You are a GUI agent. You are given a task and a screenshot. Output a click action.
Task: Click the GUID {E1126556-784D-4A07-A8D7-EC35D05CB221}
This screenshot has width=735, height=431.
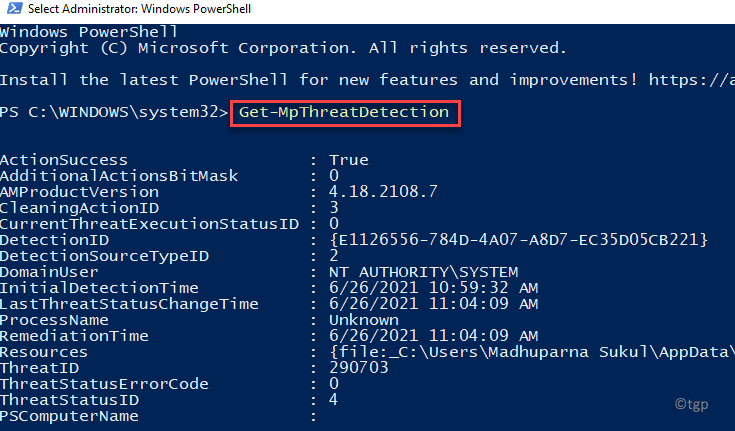pos(518,240)
